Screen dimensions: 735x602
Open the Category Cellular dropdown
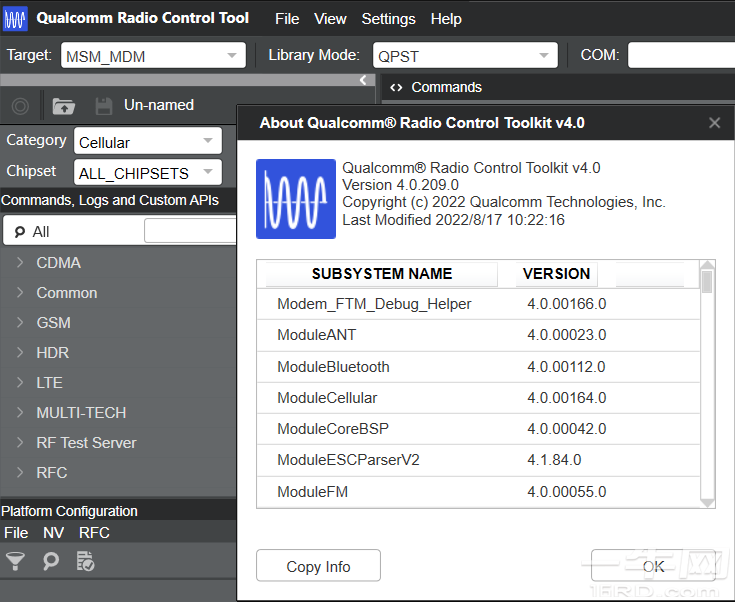147,142
